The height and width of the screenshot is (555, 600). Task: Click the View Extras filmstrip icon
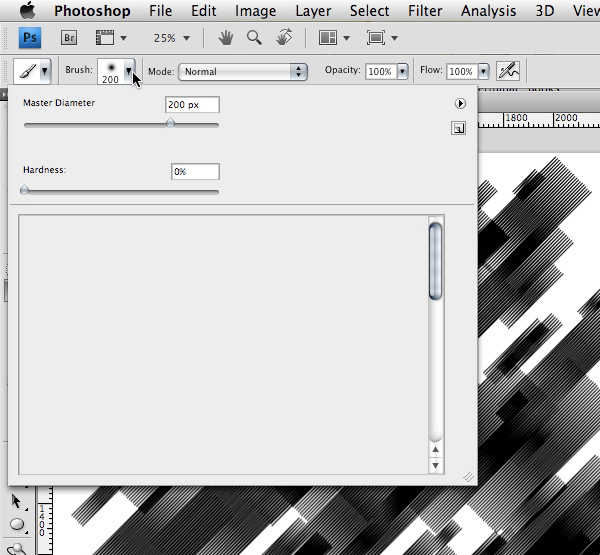click(x=104, y=38)
